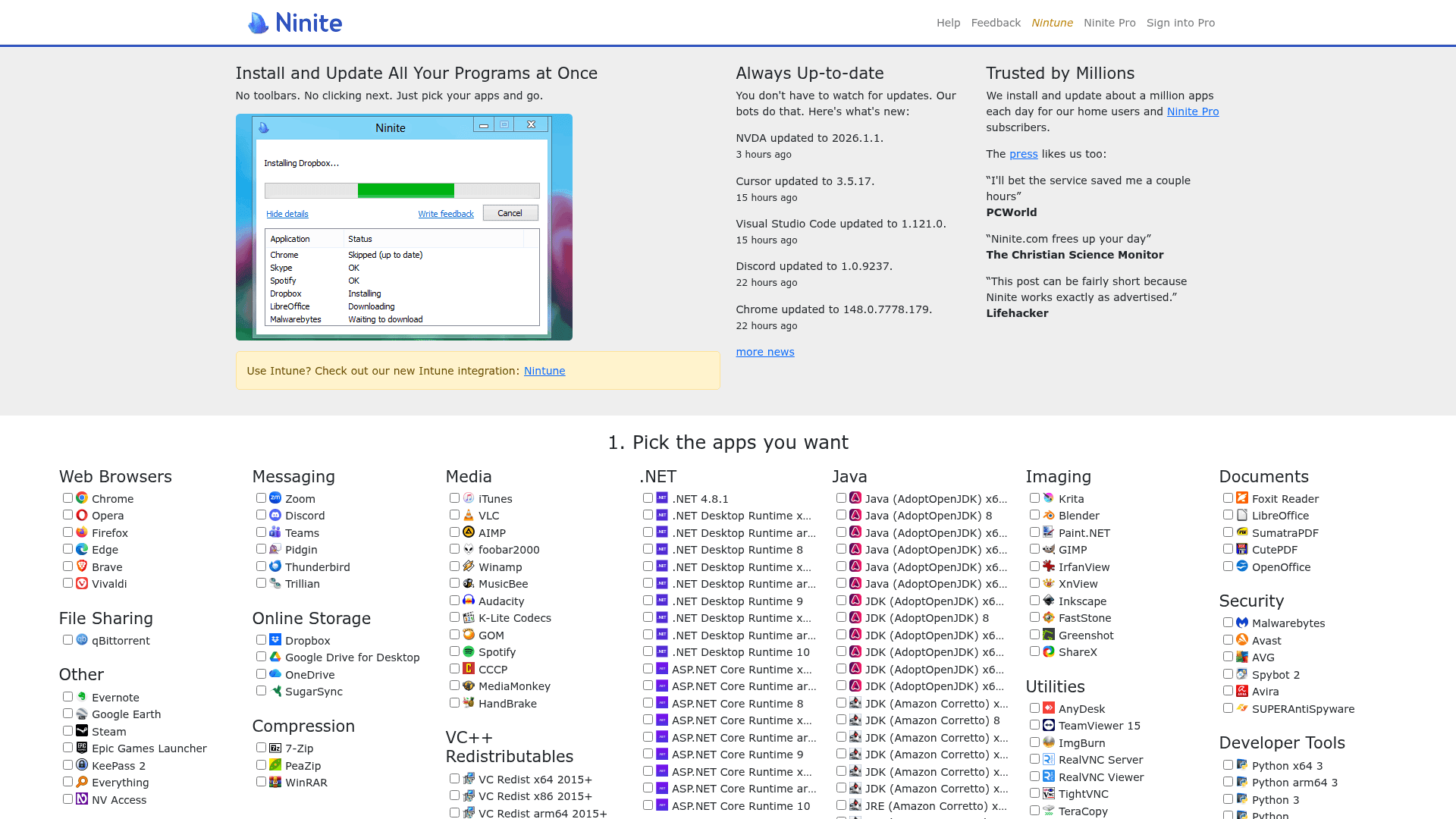Click the Epic Games Launcher label
Image resolution: width=1456 pixels, height=819 pixels.
tap(149, 748)
